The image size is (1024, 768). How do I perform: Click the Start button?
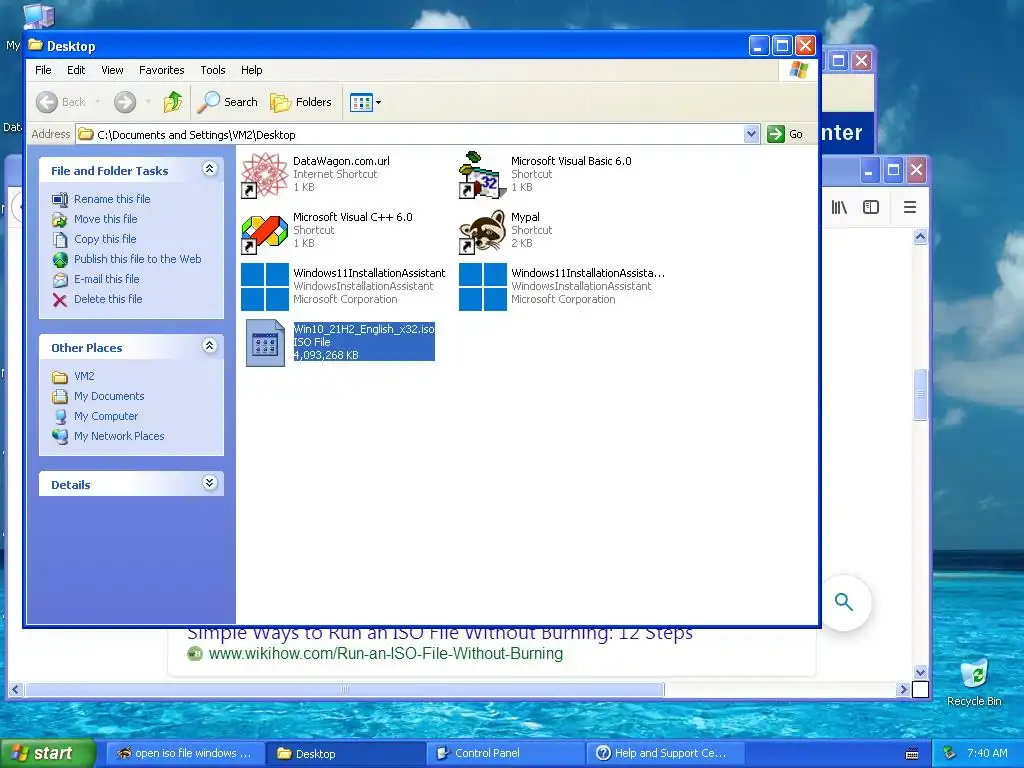(46, 753)
